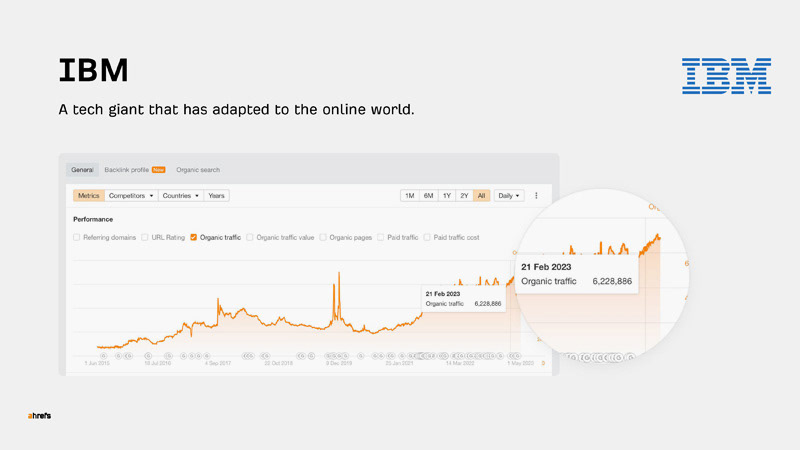Open the Daily interval dropdown

tap(509, 196)
